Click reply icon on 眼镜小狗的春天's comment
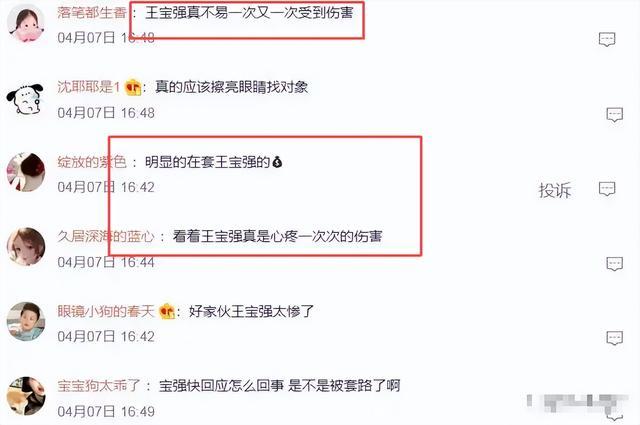Viewport: 640px width, 425px height. click(614, 338)
